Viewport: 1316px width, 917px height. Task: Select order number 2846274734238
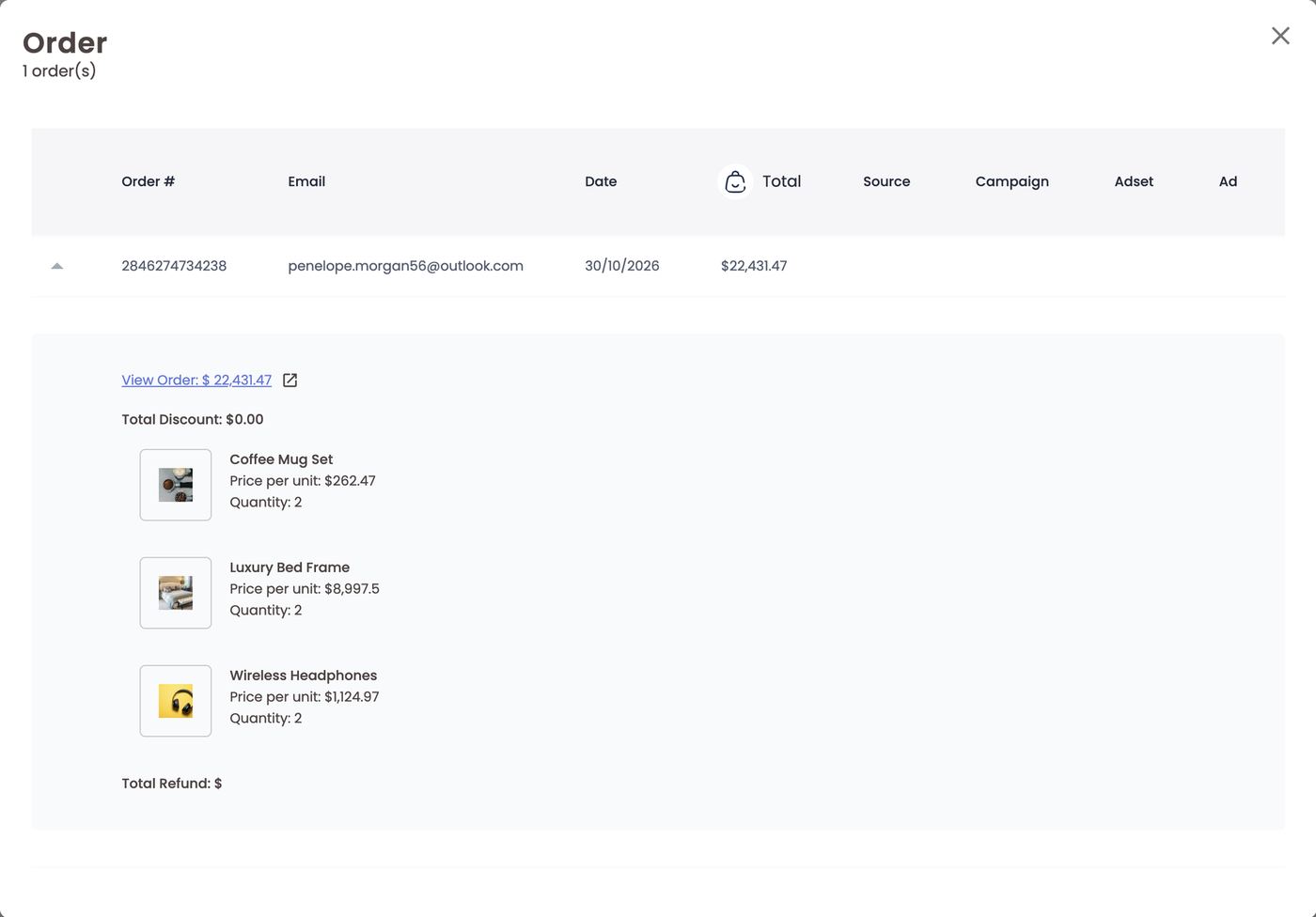pyautogui.click(x=174, y=266)
